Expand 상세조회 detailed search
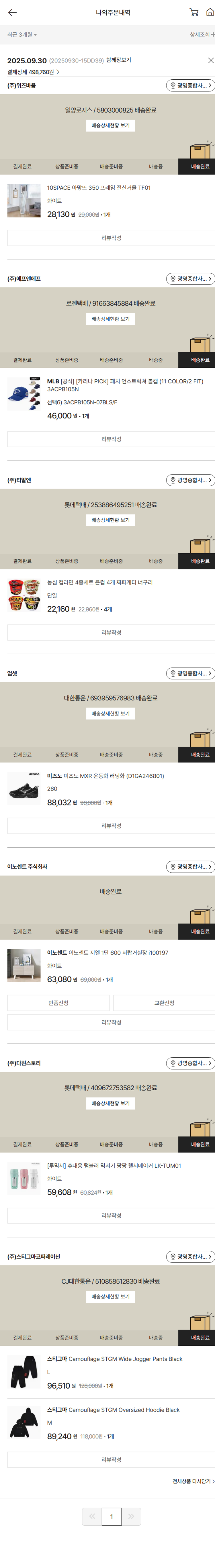This screenshot has height=1568, width=215. click(202, 35)
